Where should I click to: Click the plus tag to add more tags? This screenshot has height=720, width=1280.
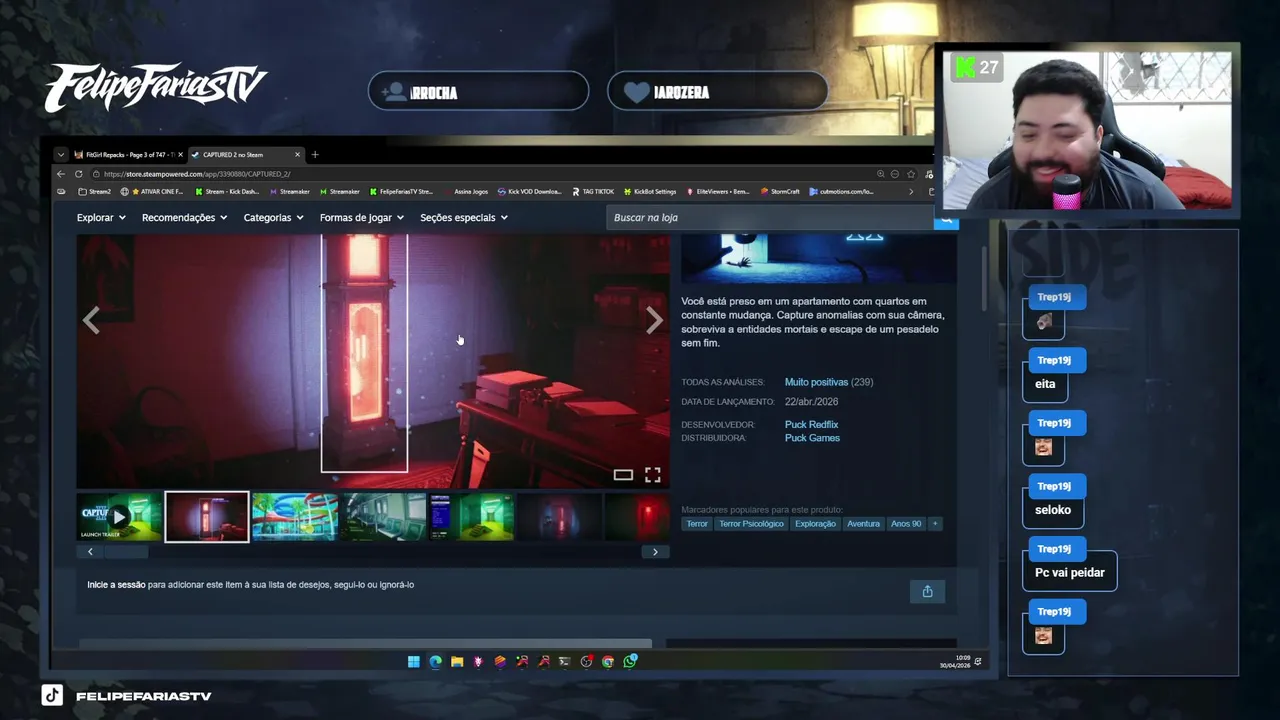(935, 524)
